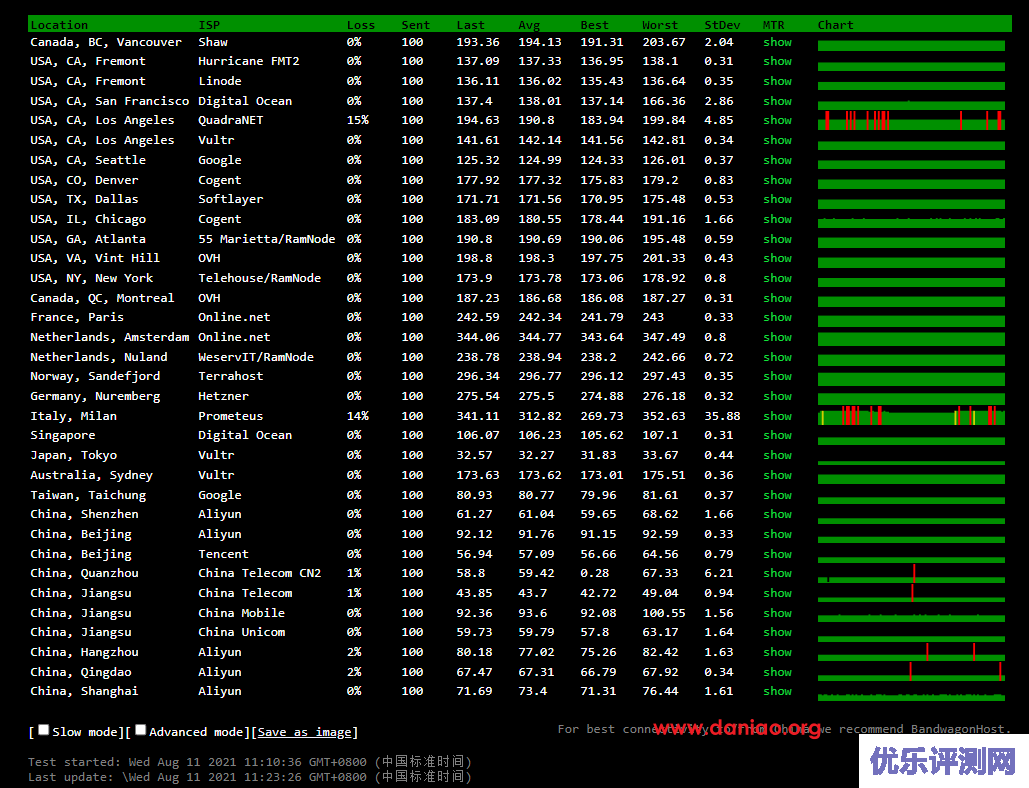This screenshot has height=788, width=1029.
Task: Show MTR for Singapore Digital Ocean
Action: tap(778, 435)
